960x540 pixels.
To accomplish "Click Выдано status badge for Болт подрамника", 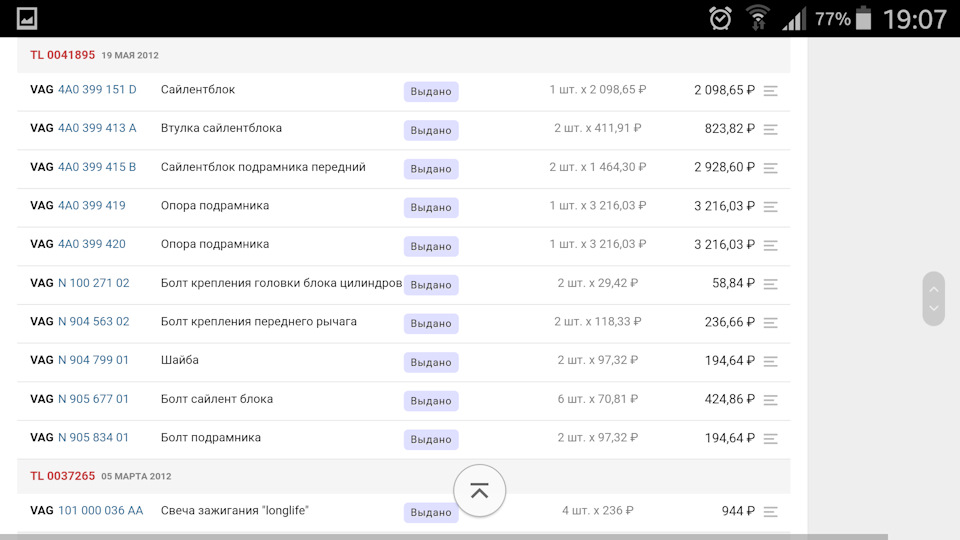I will click(431, 439).
